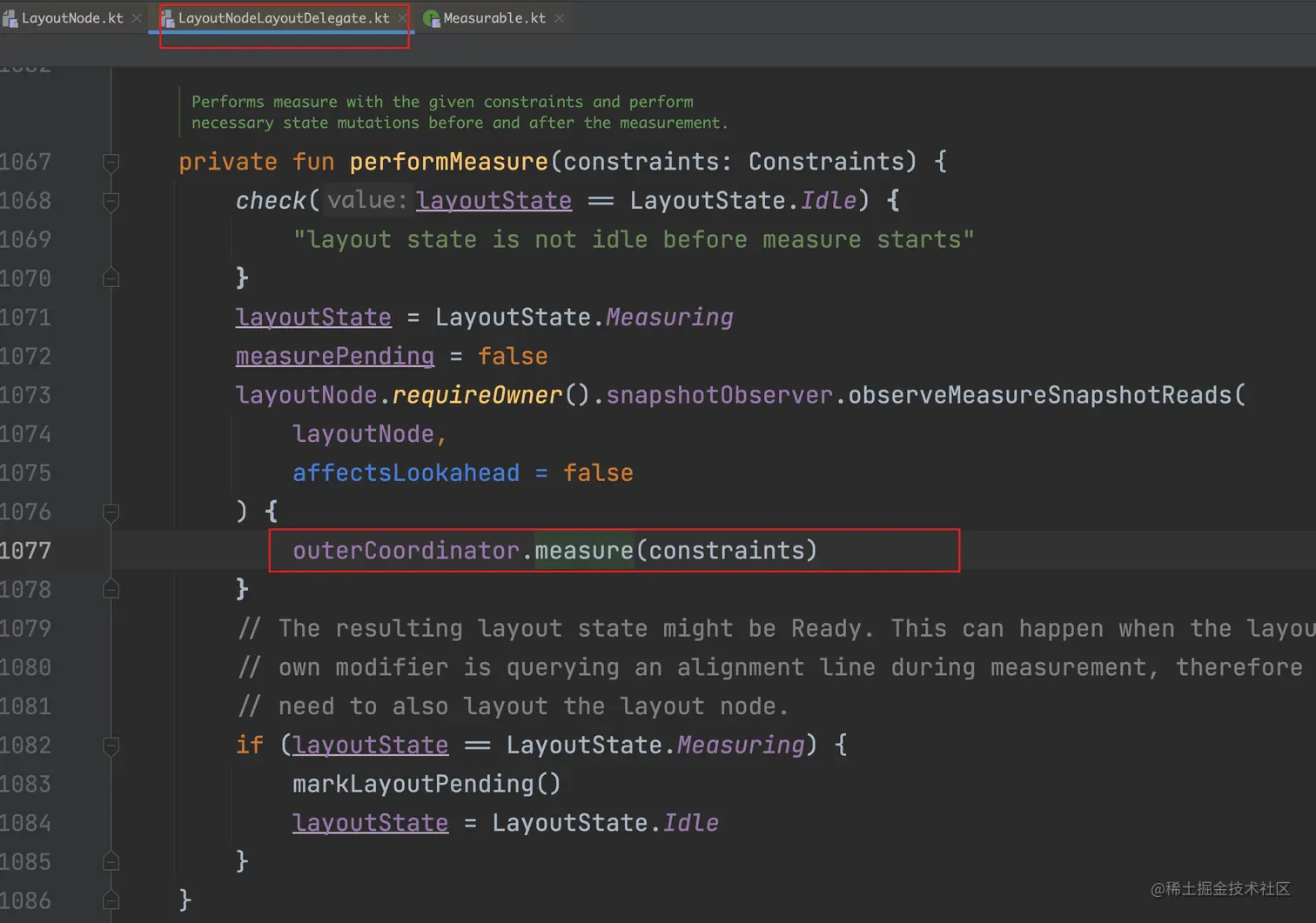The image size is (1316, 923).
Task: Click the snapshotObserver property
Action: point(719,396)
